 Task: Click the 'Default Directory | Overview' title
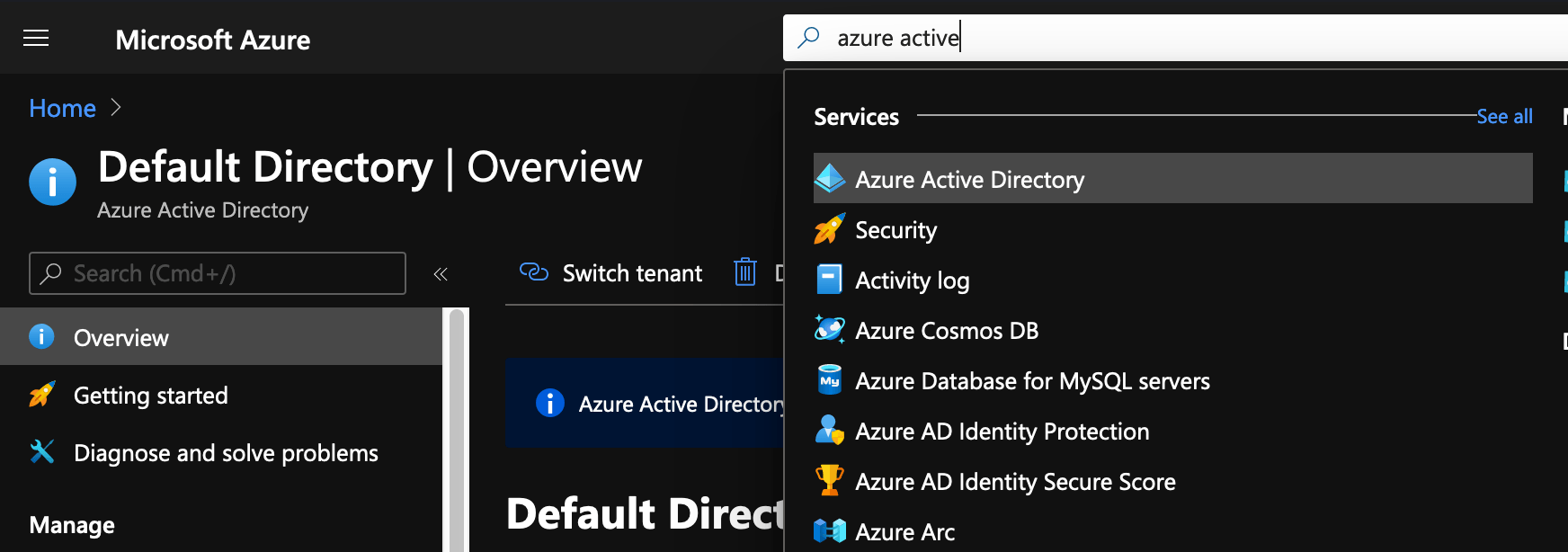(x=370, y=167)
